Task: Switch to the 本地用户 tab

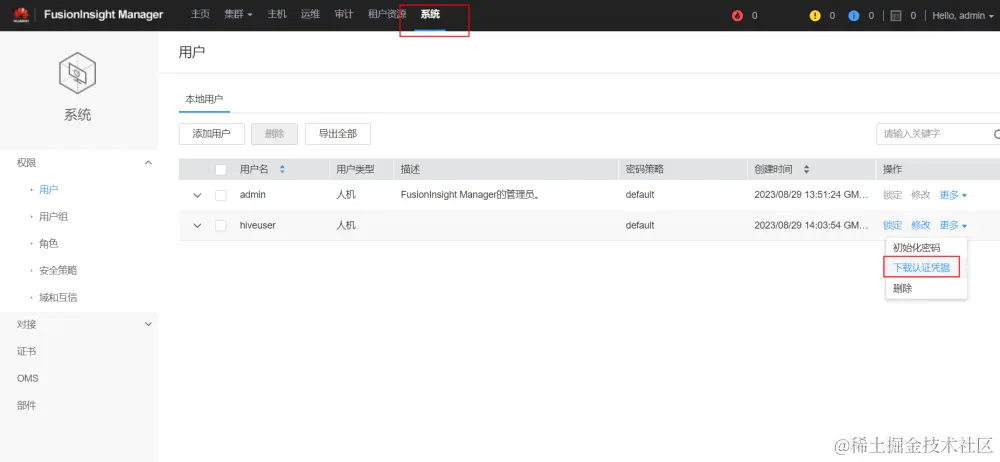Action: click(204, 100)
